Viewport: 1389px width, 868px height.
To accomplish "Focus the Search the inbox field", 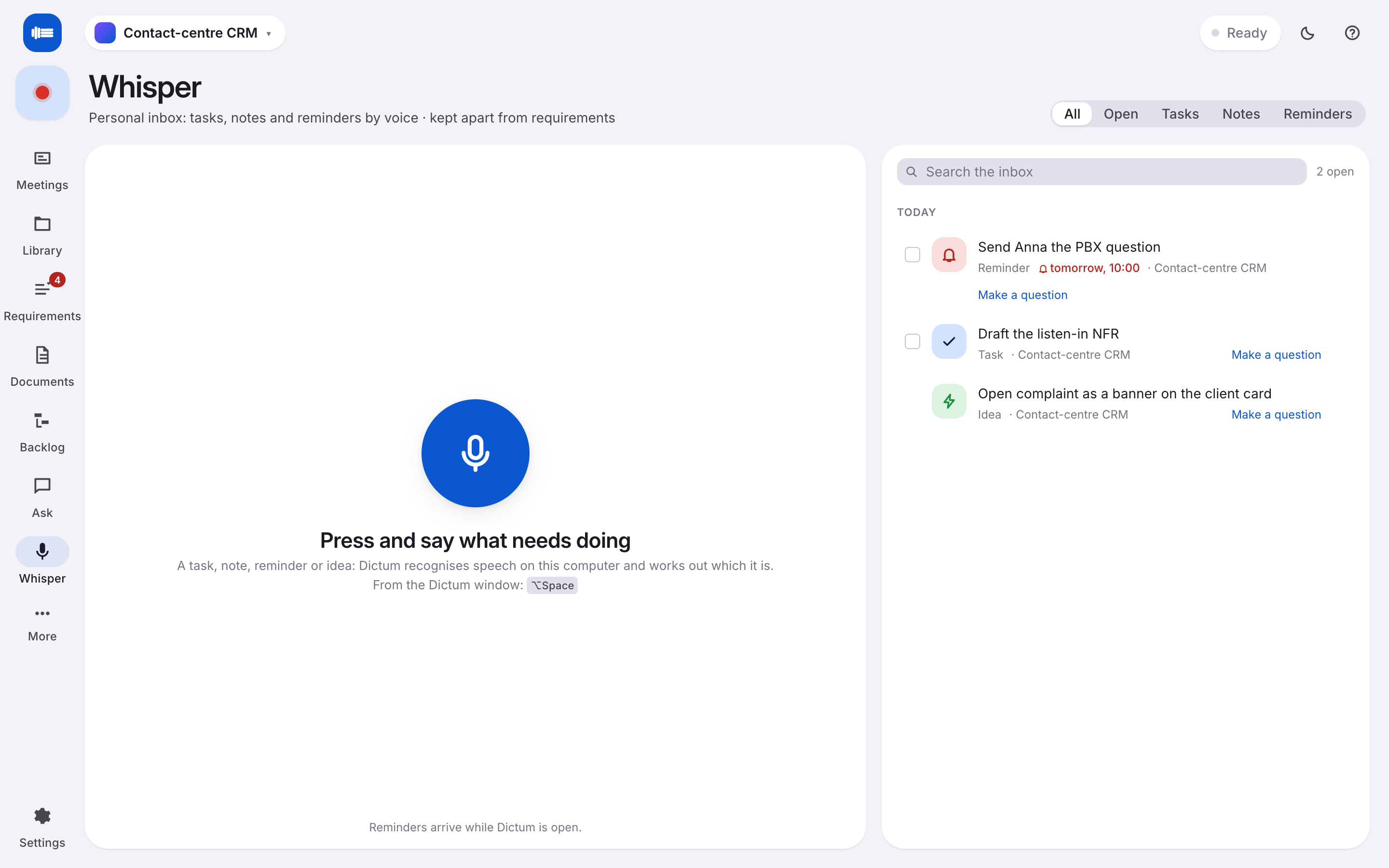I will [1102, 172].
